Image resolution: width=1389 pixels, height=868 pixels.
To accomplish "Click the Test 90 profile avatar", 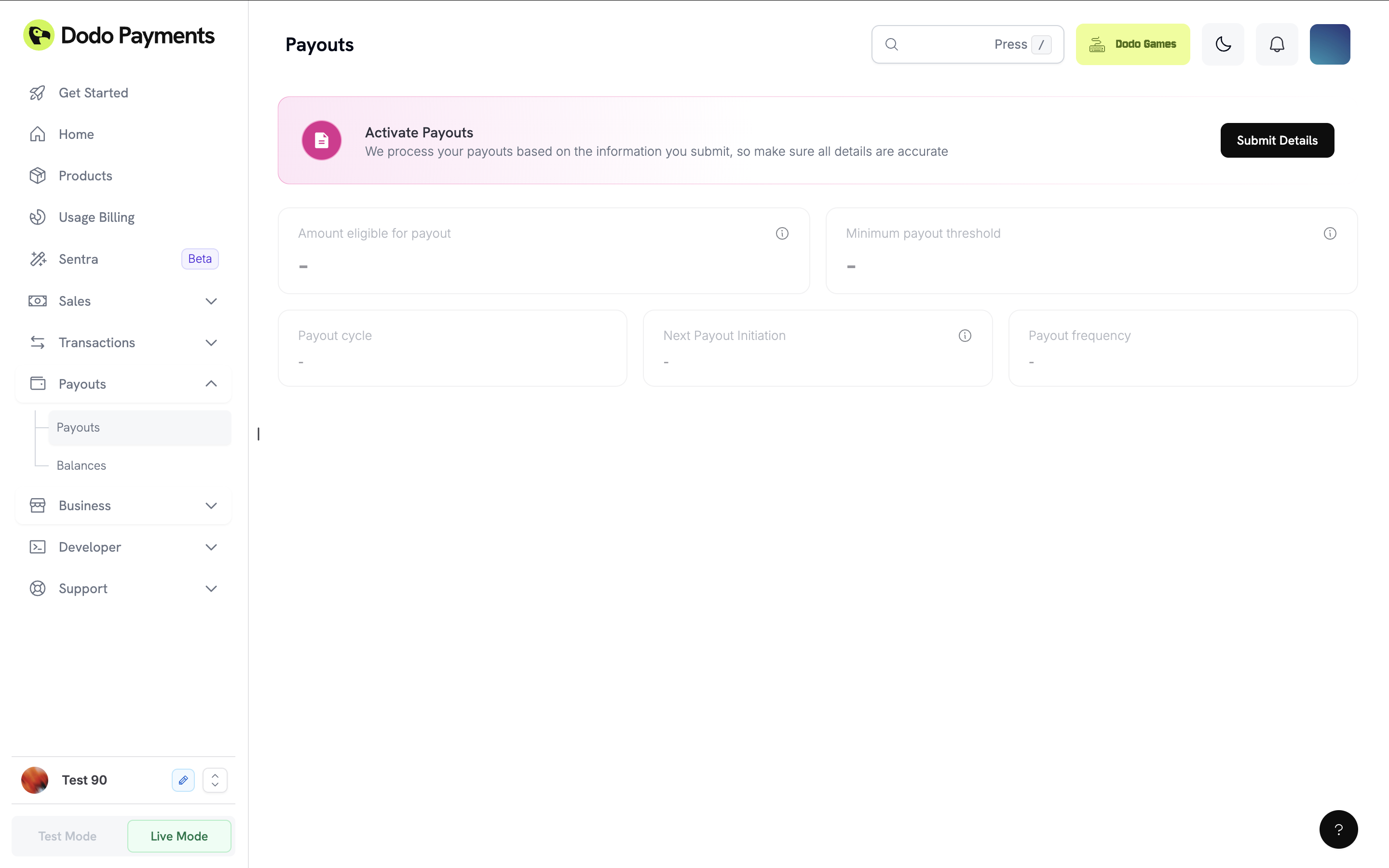I will coord(35,780).
